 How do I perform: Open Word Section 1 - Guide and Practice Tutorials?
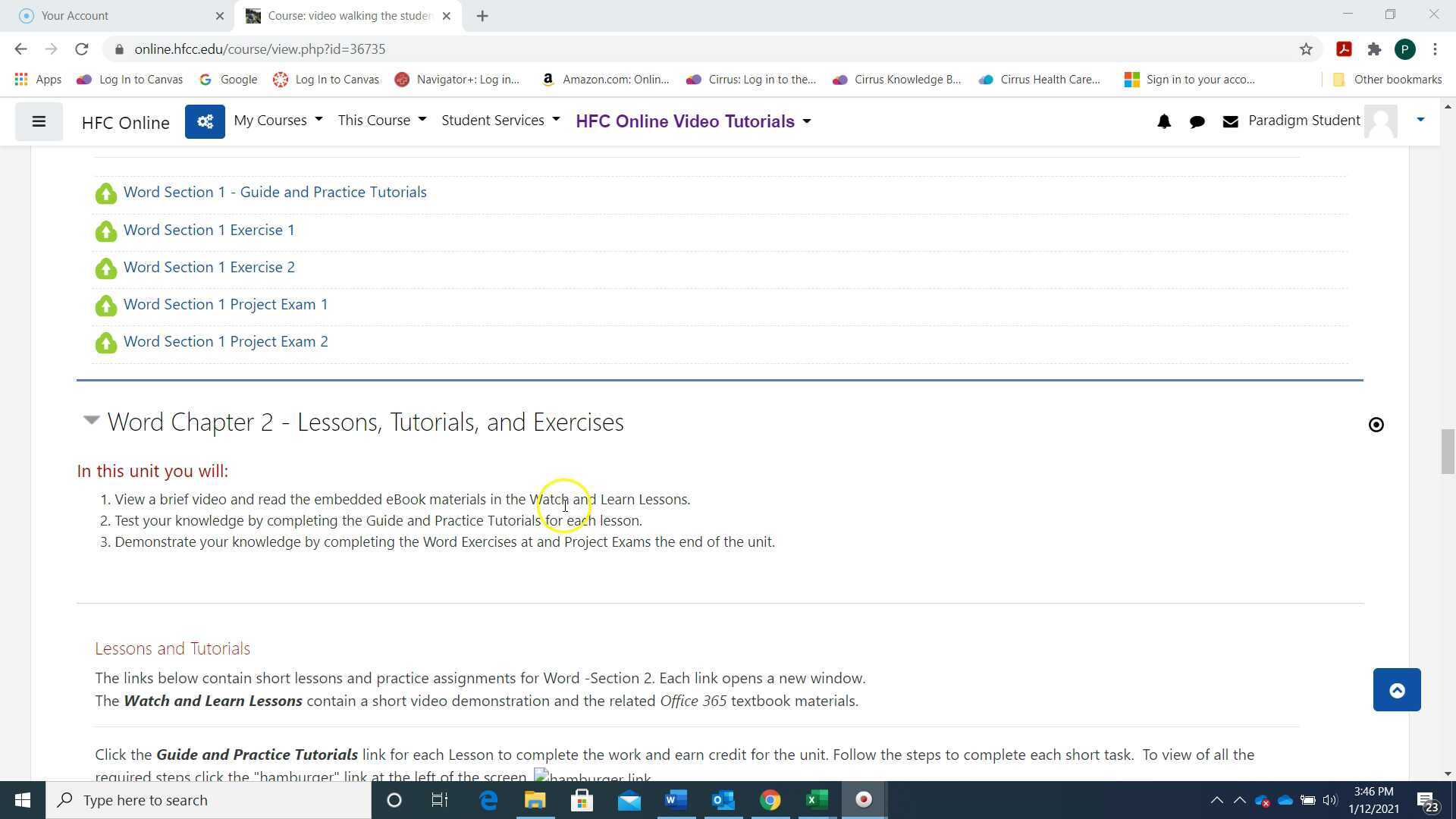click(275, 192)
